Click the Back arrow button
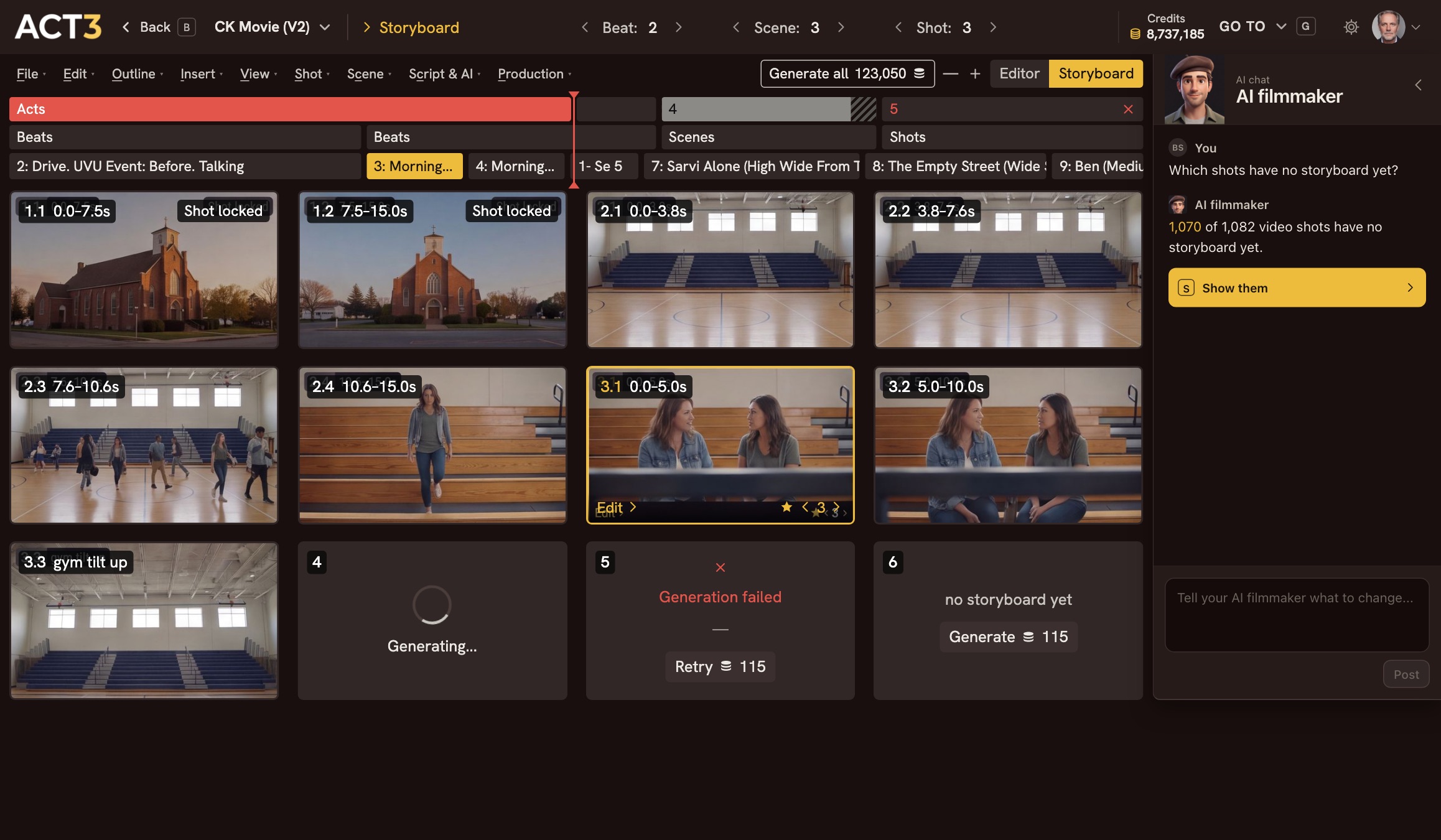Image resolution: width=1441 pixels, height=840 pixels. tap(126, 27)
